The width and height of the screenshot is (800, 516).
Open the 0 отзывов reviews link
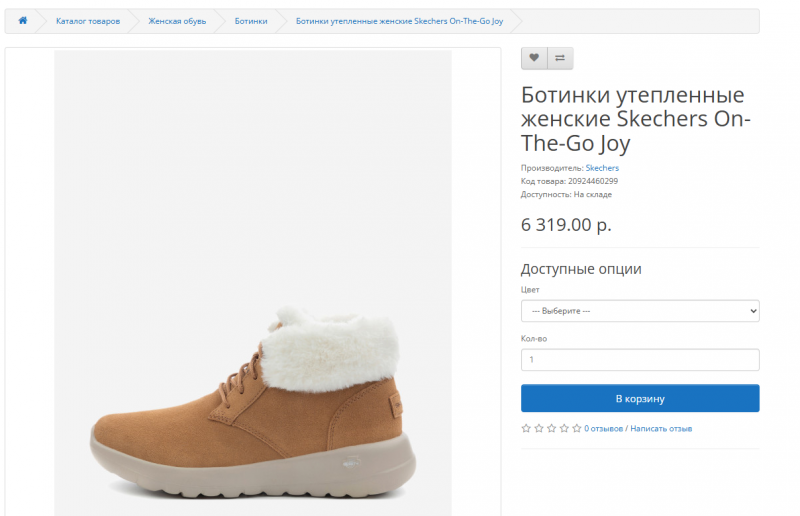point(604,428)
